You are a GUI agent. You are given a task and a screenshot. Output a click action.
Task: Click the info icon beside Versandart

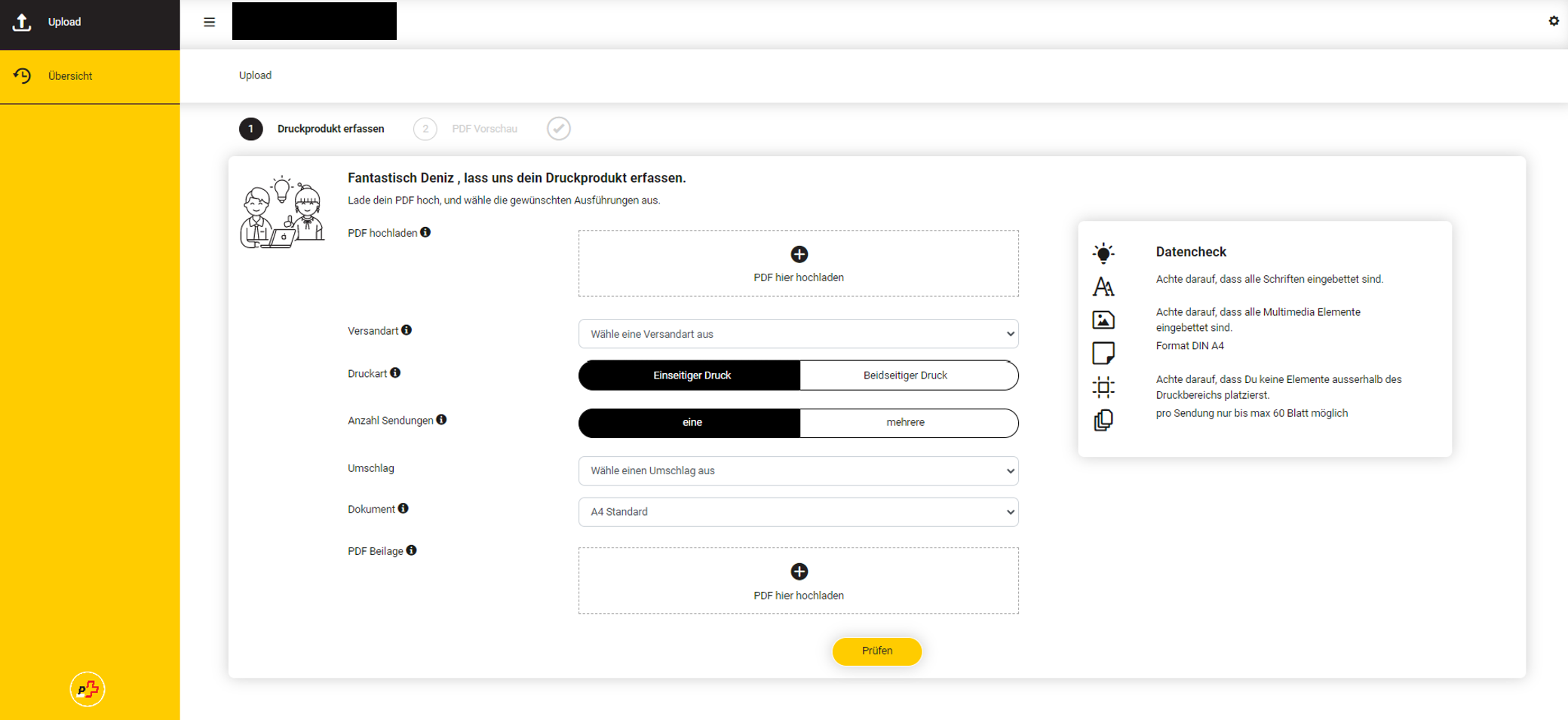(x=407, y=330)
